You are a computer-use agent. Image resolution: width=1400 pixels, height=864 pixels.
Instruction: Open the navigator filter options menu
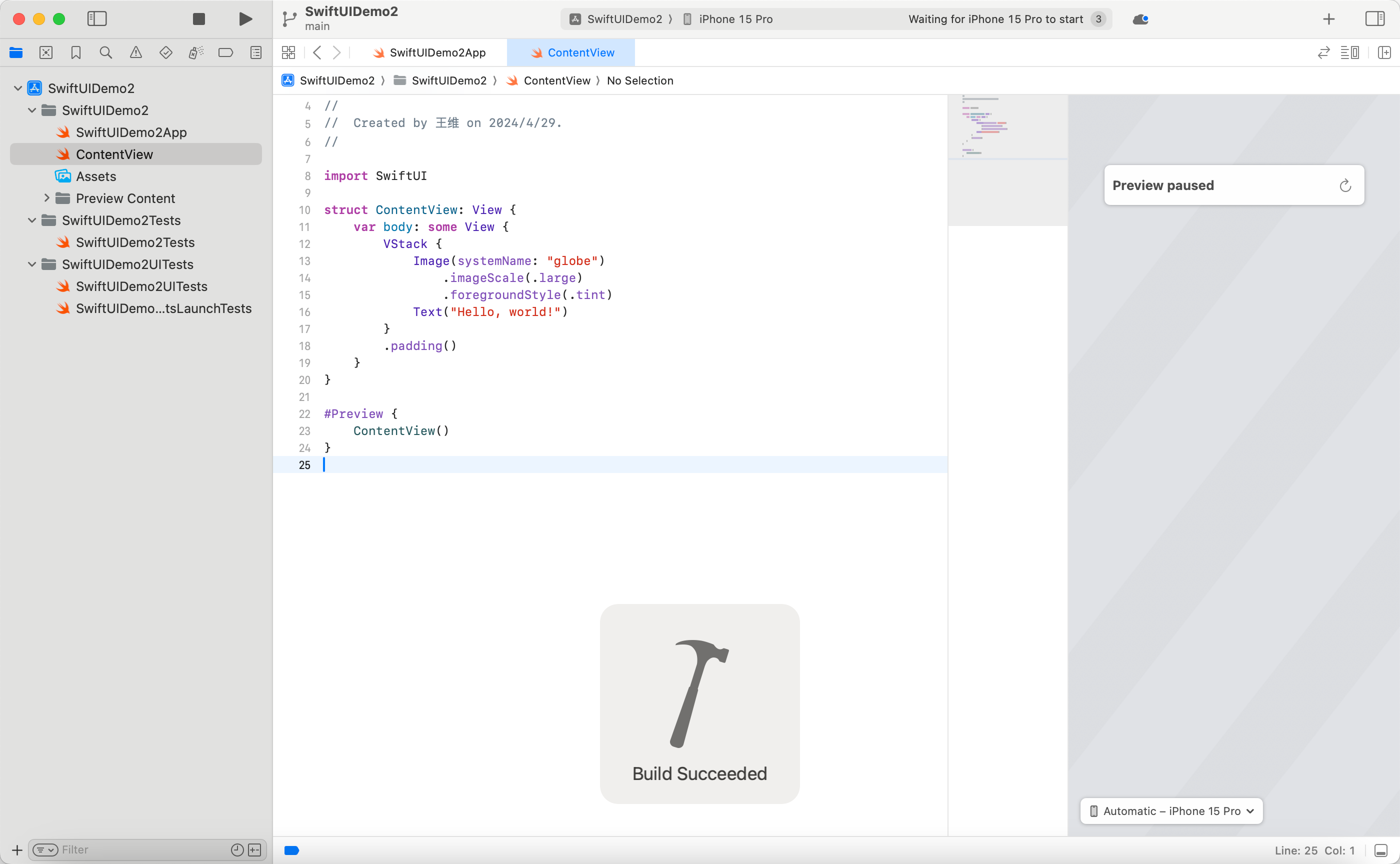45,849
